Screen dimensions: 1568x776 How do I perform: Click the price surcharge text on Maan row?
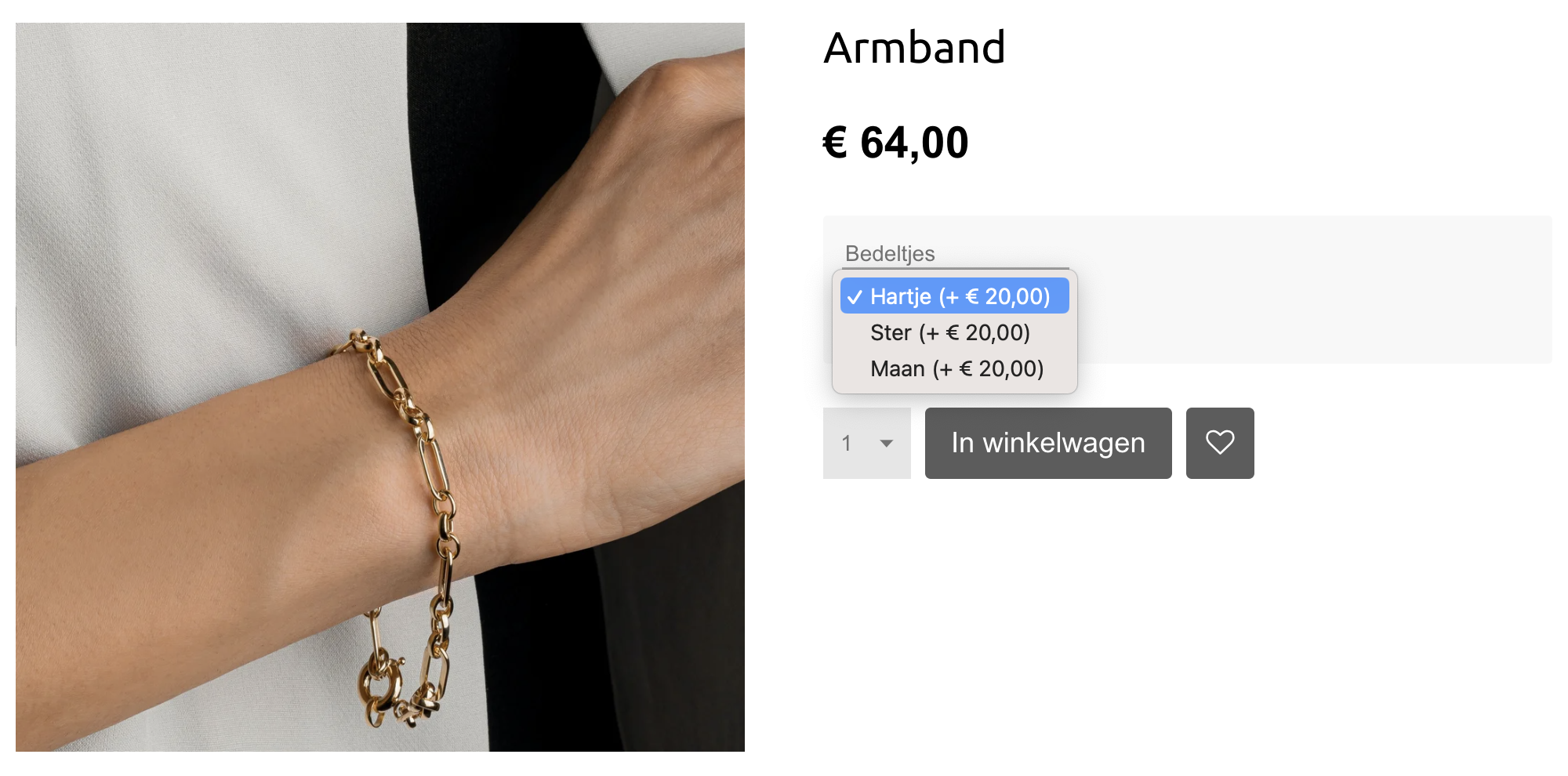[988, 368]
